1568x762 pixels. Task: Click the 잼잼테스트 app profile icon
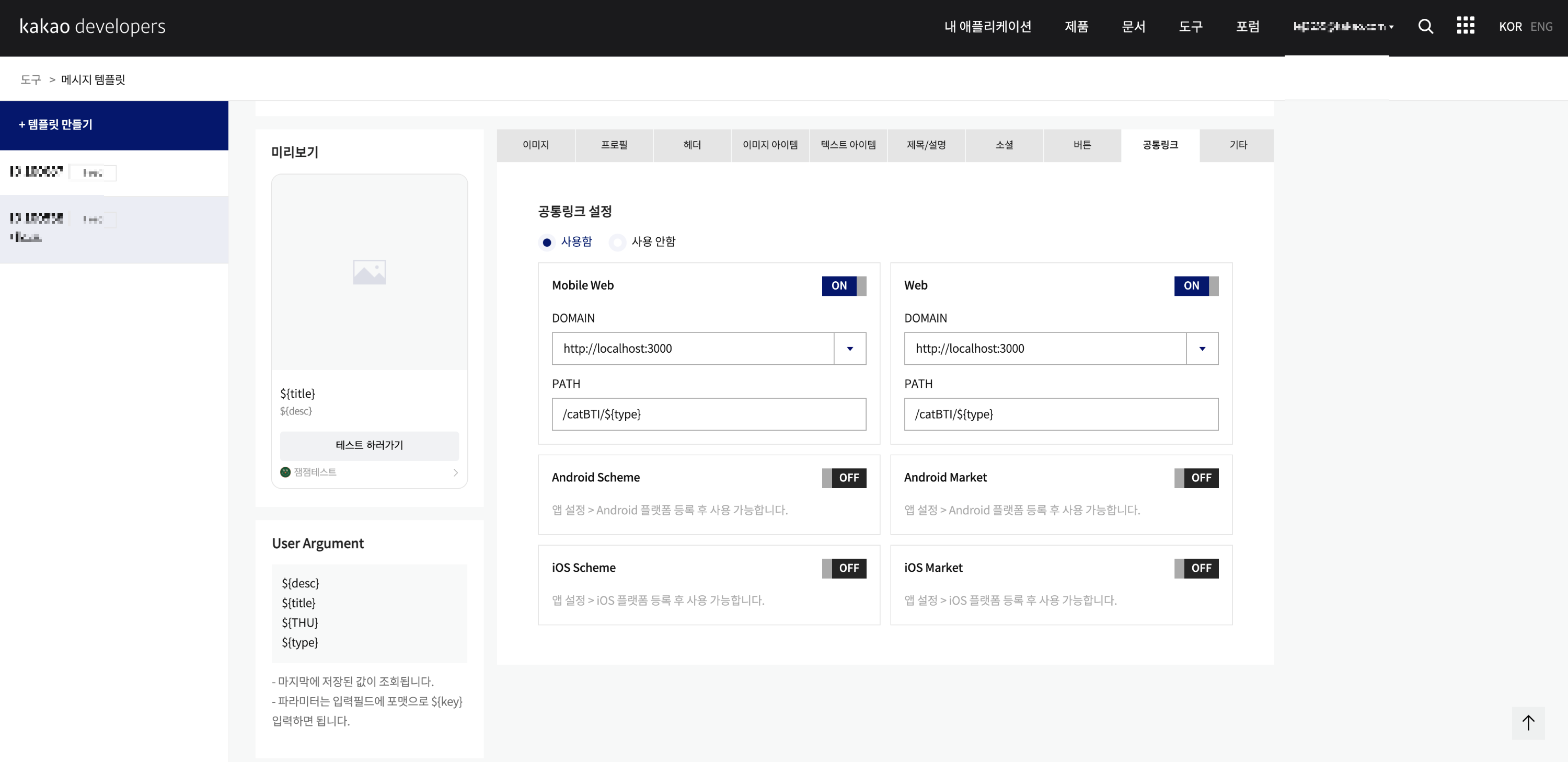[285, 472]
